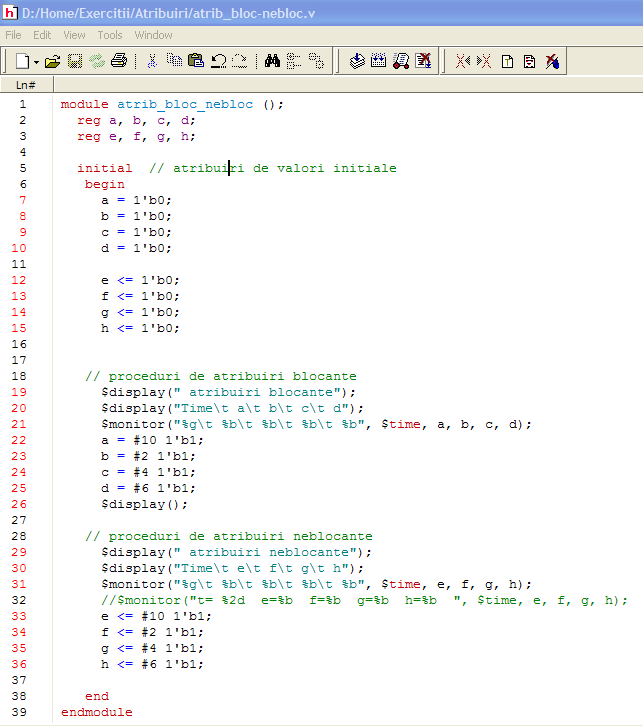
Task: Click the statement 'c = #4 1'b1;'
Action: coord(148,472)
